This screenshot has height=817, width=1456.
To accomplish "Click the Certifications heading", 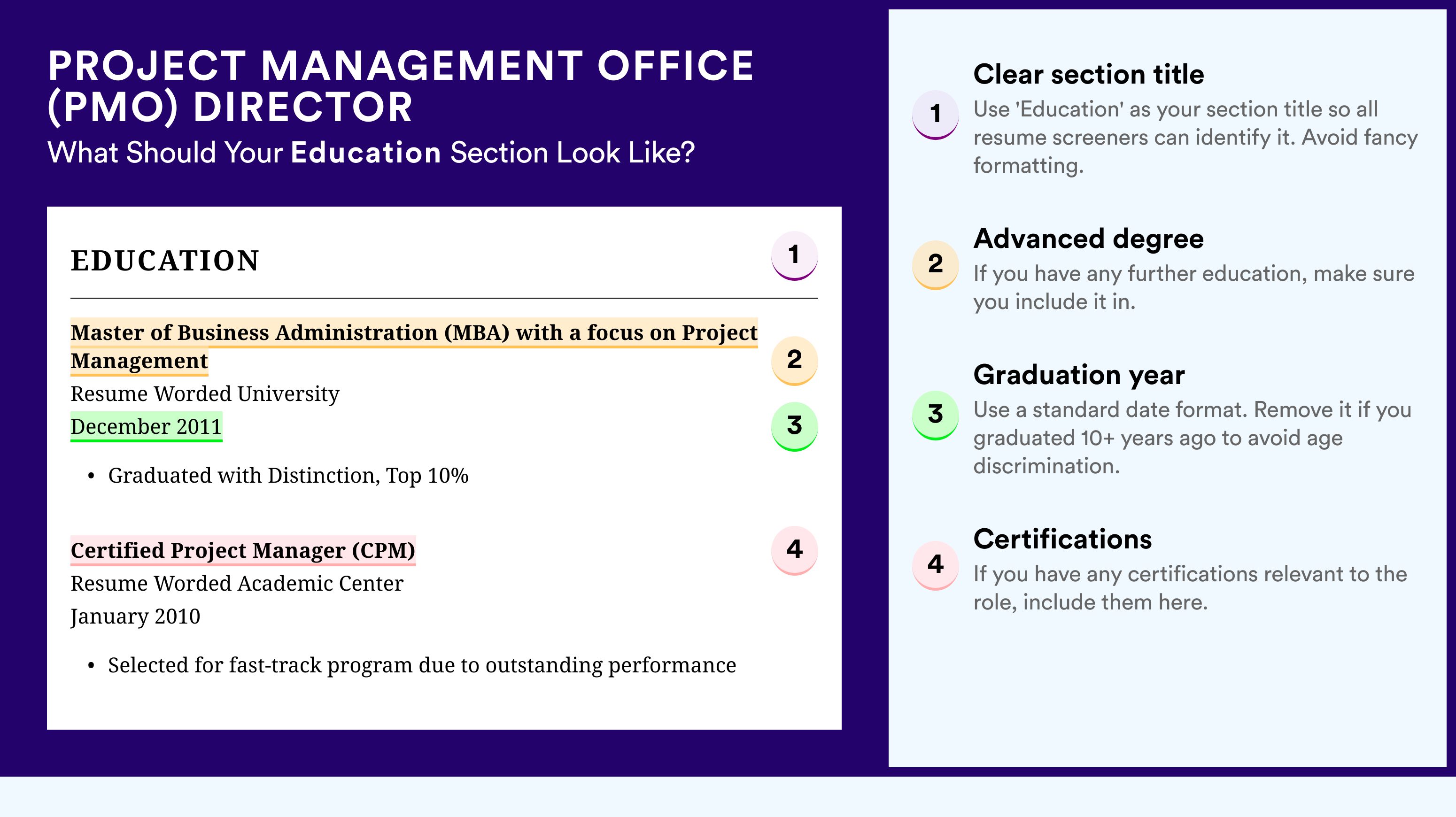I will click(1062, 539).
